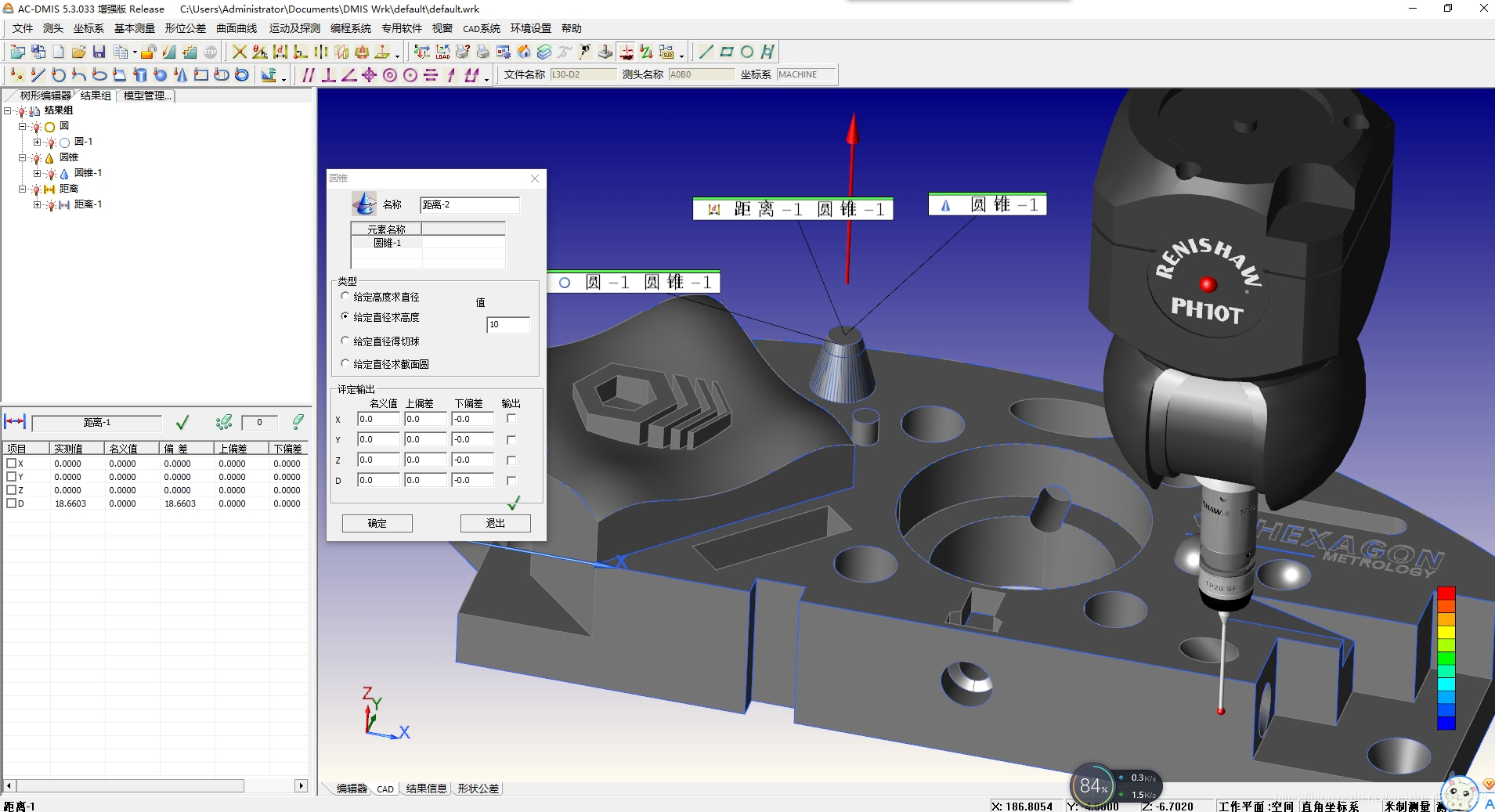1495x812 pixels.
Task: Click the concentricity double-circle icon
Action: [x=390, y=75]
